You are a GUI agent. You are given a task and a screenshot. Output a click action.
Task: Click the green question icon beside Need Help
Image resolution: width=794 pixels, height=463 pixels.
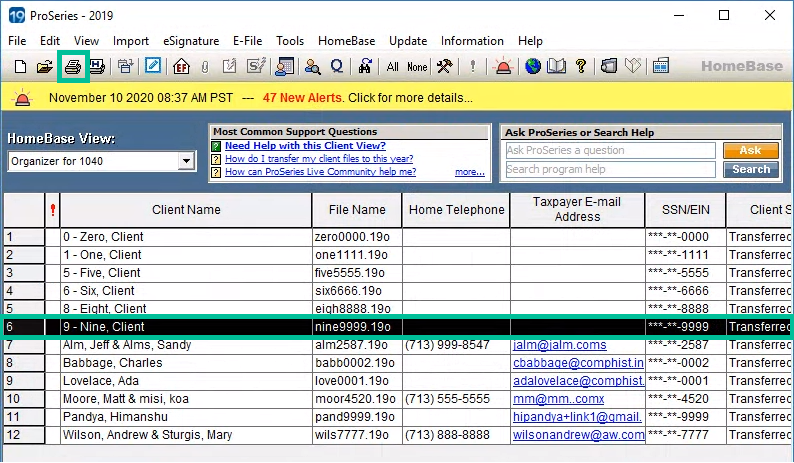click(216, 146)
